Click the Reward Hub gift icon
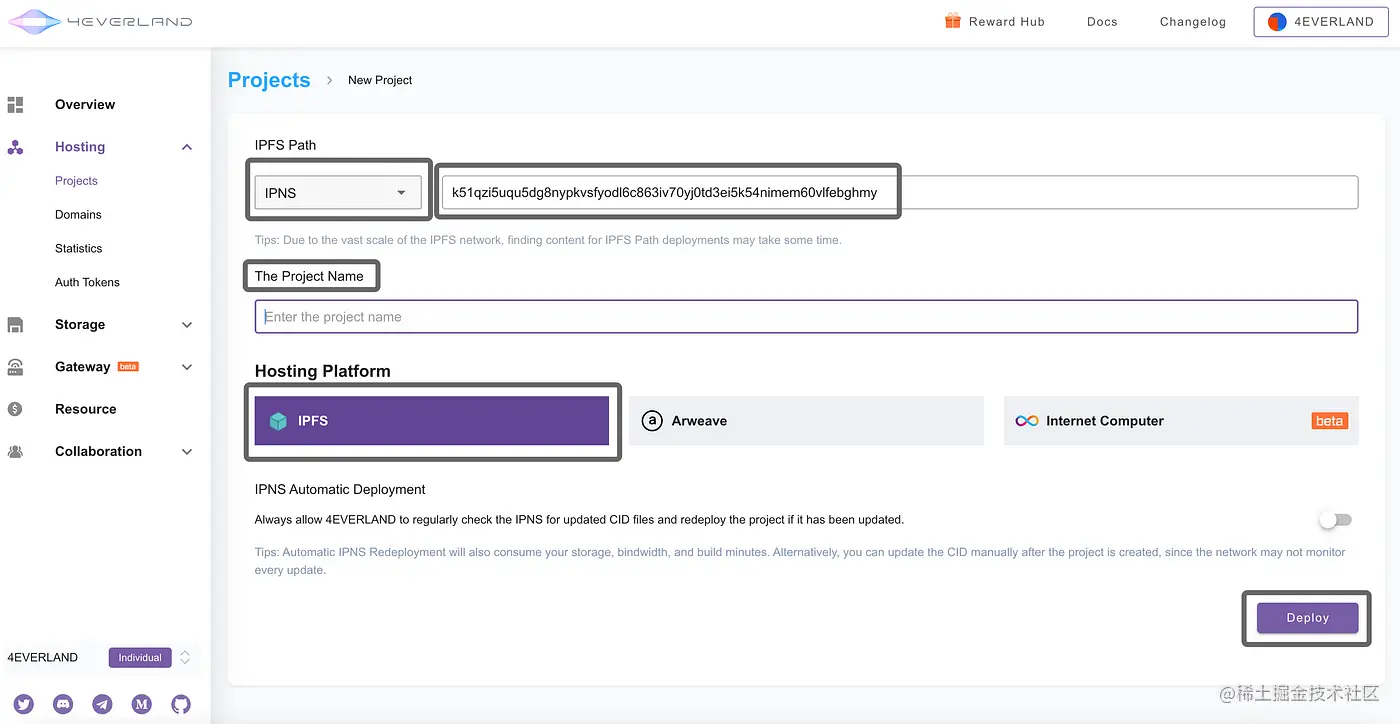The height and width of the screenshot is (724, 1400). (x=952, y=21)
